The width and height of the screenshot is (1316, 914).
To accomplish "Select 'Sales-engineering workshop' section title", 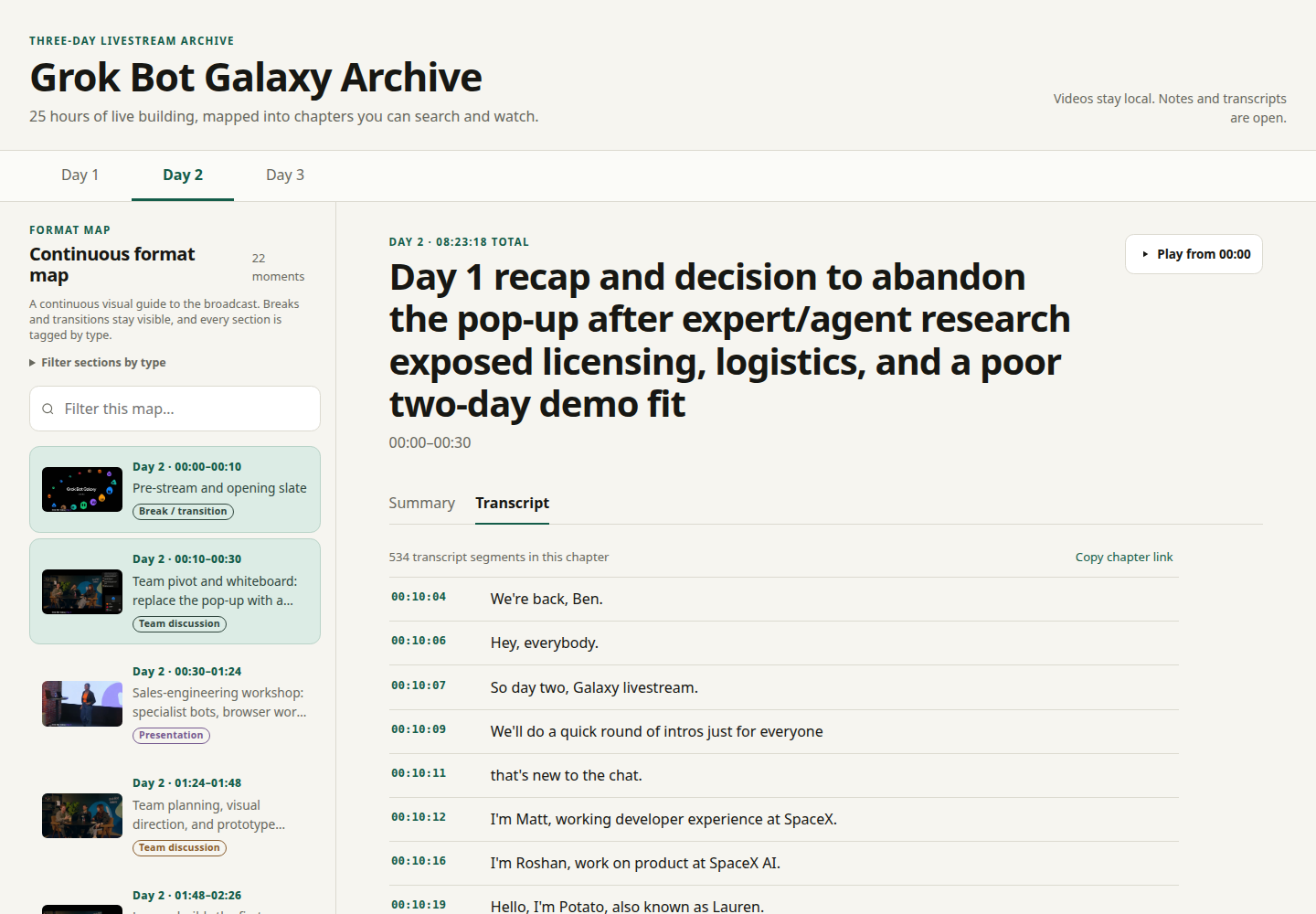I will click(x=219, y=702).
